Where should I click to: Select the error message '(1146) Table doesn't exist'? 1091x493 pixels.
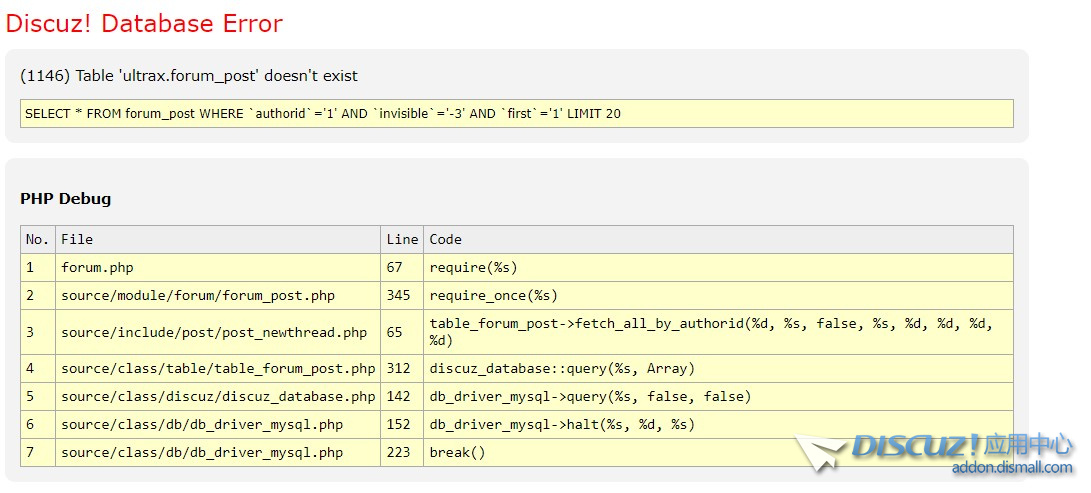tap(189, 76)
